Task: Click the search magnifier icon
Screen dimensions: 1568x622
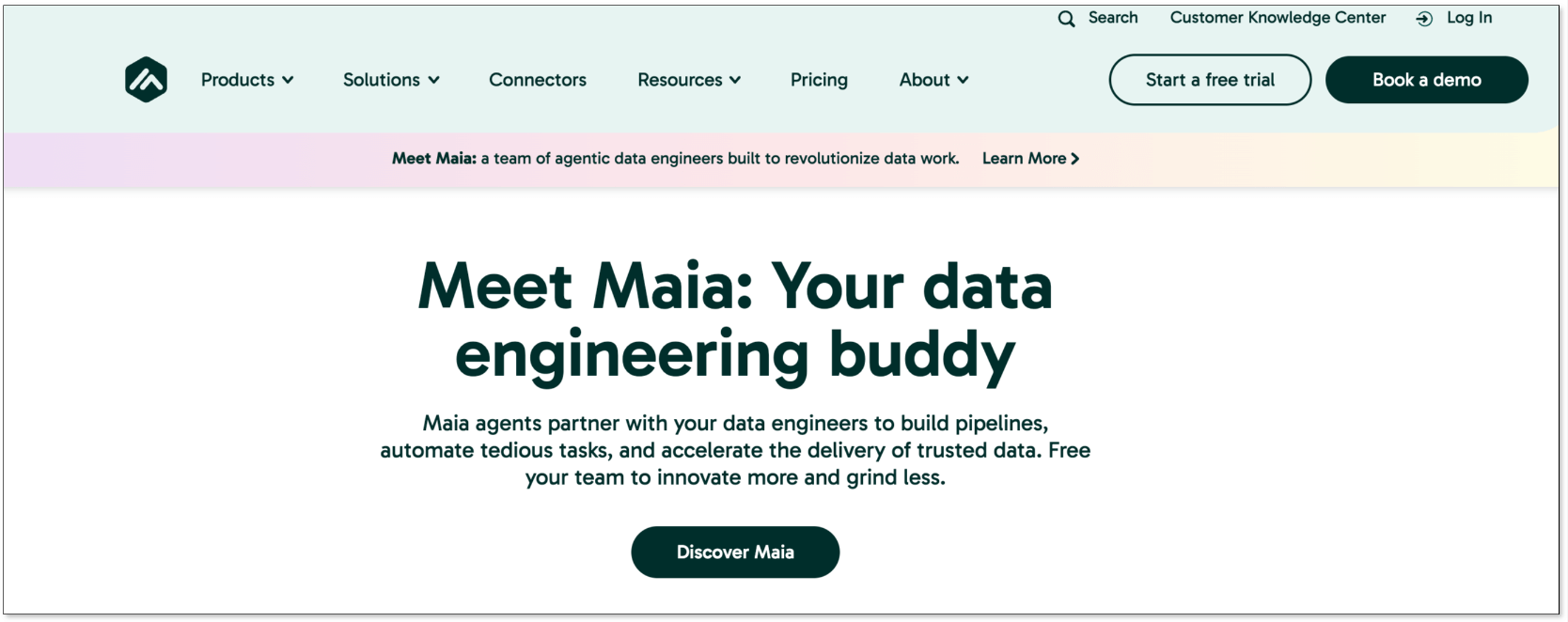Action: 1066,19
